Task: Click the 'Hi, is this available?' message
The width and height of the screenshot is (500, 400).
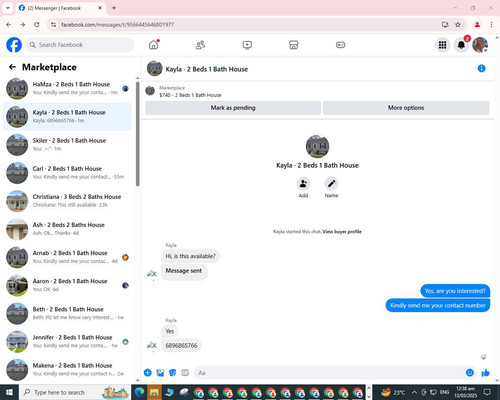Action: [x=191, y=256]
